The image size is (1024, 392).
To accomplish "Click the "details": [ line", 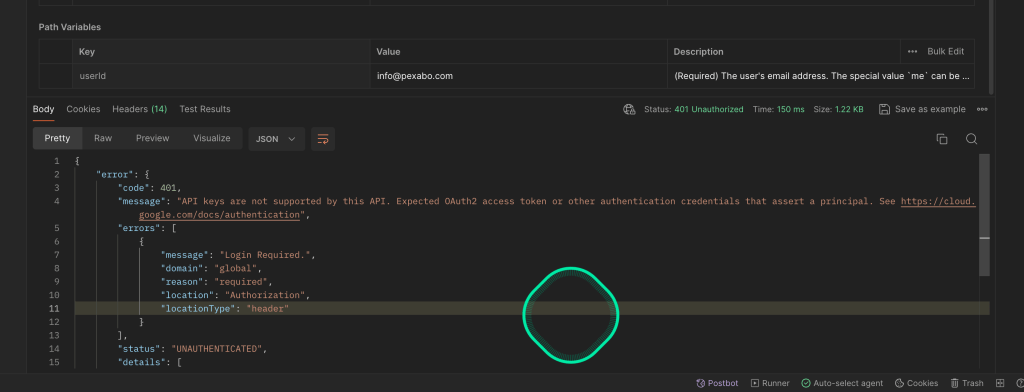I will pos(150,362).
